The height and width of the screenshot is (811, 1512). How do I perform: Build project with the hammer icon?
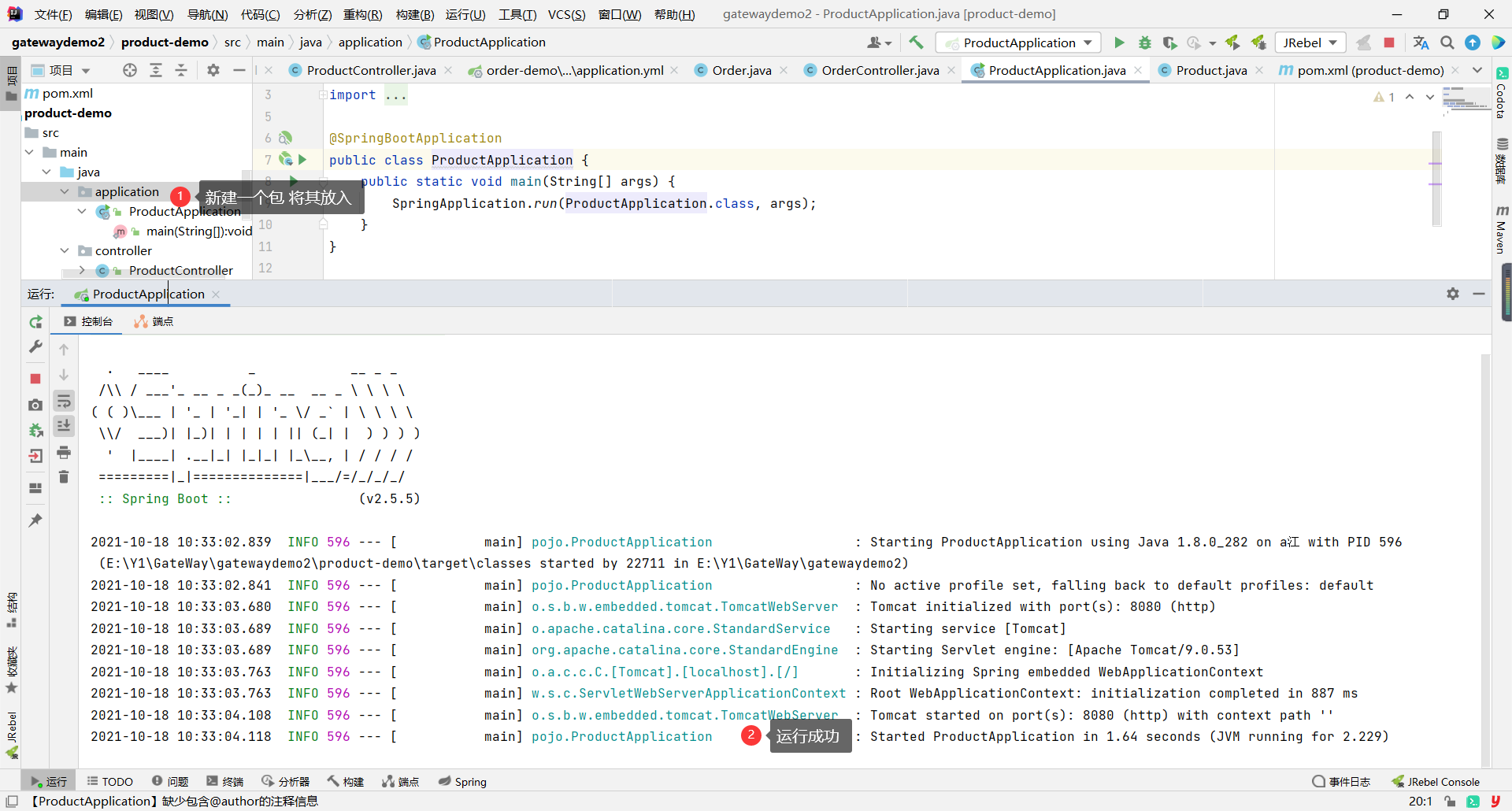pos(916,43)
